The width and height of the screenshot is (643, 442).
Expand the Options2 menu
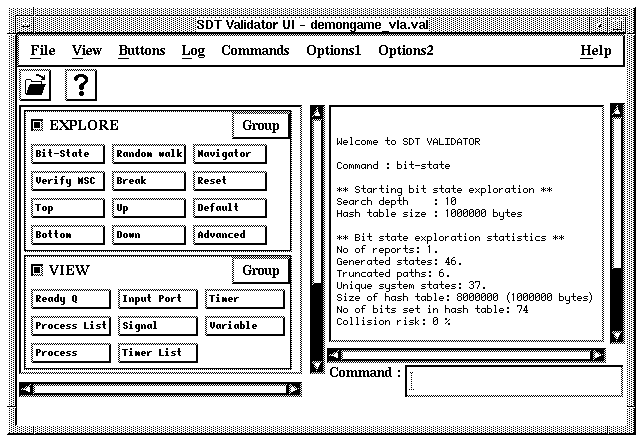[406, 51]
